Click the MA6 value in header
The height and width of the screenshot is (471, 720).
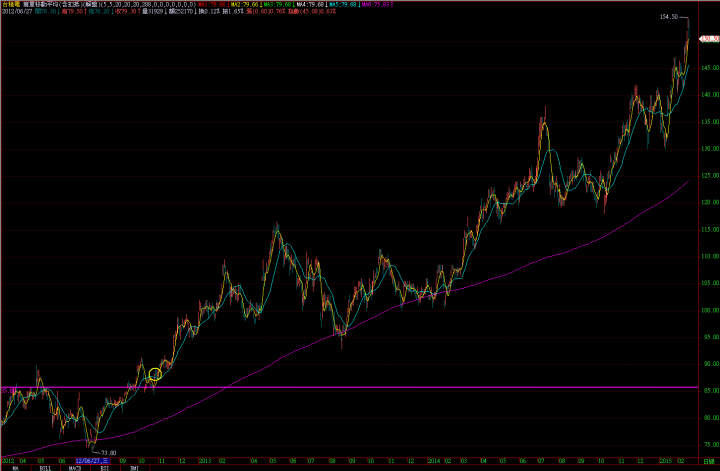tap(376, 5)
